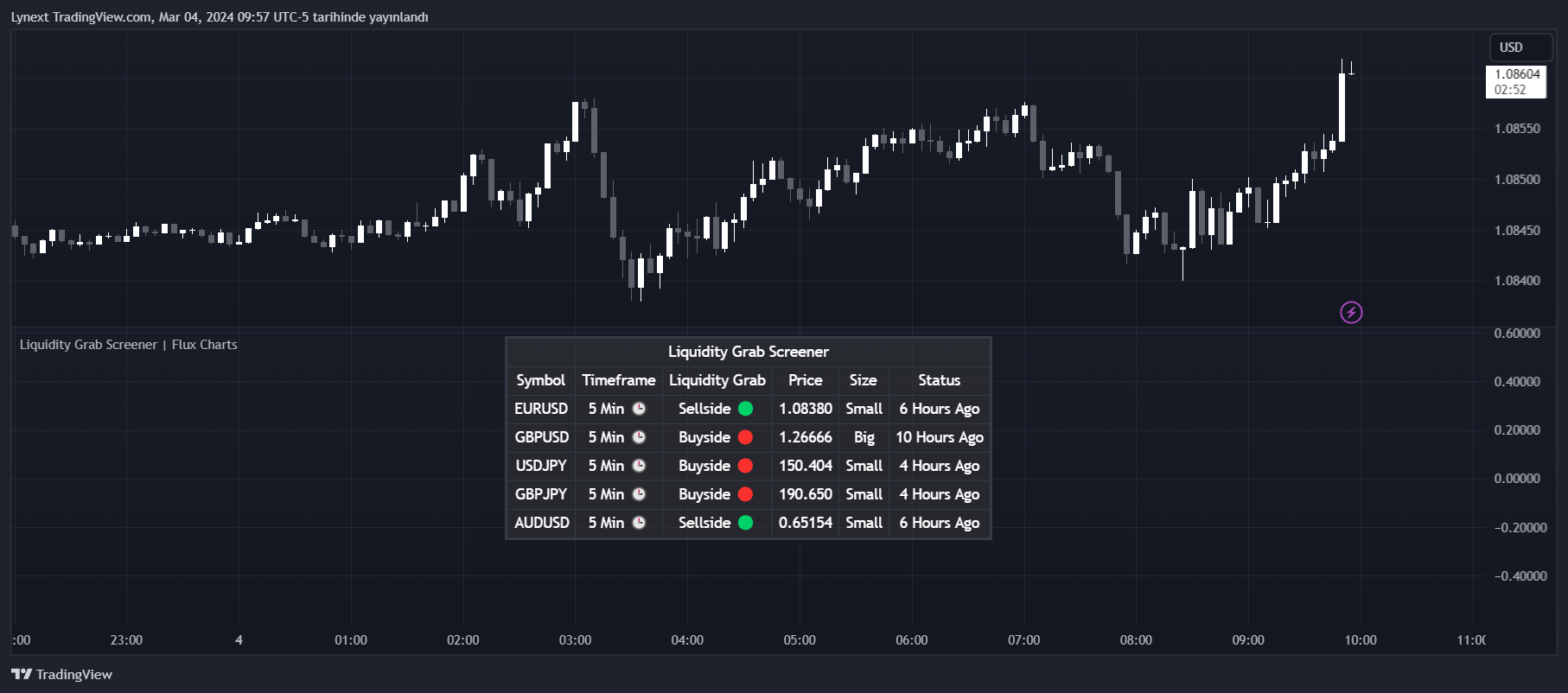Screen dimensions: 1568x693
Task: Select the GBPUSD symbol cell
Action: pyautogui.click(x=542, y=437)
